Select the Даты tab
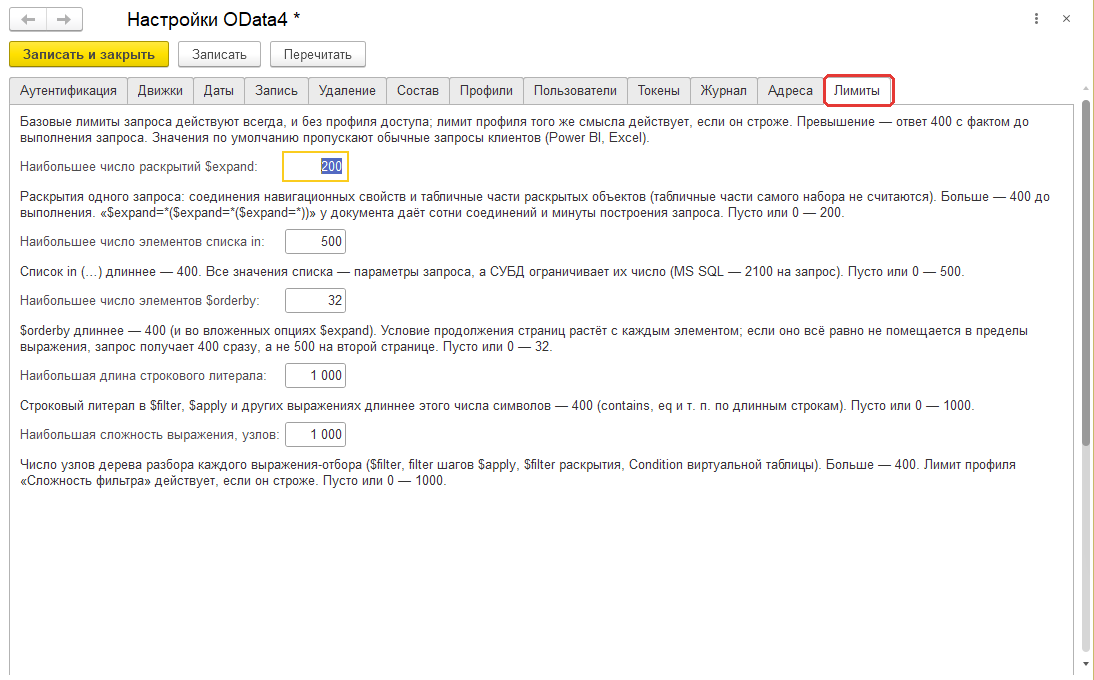 pos(218,91)
